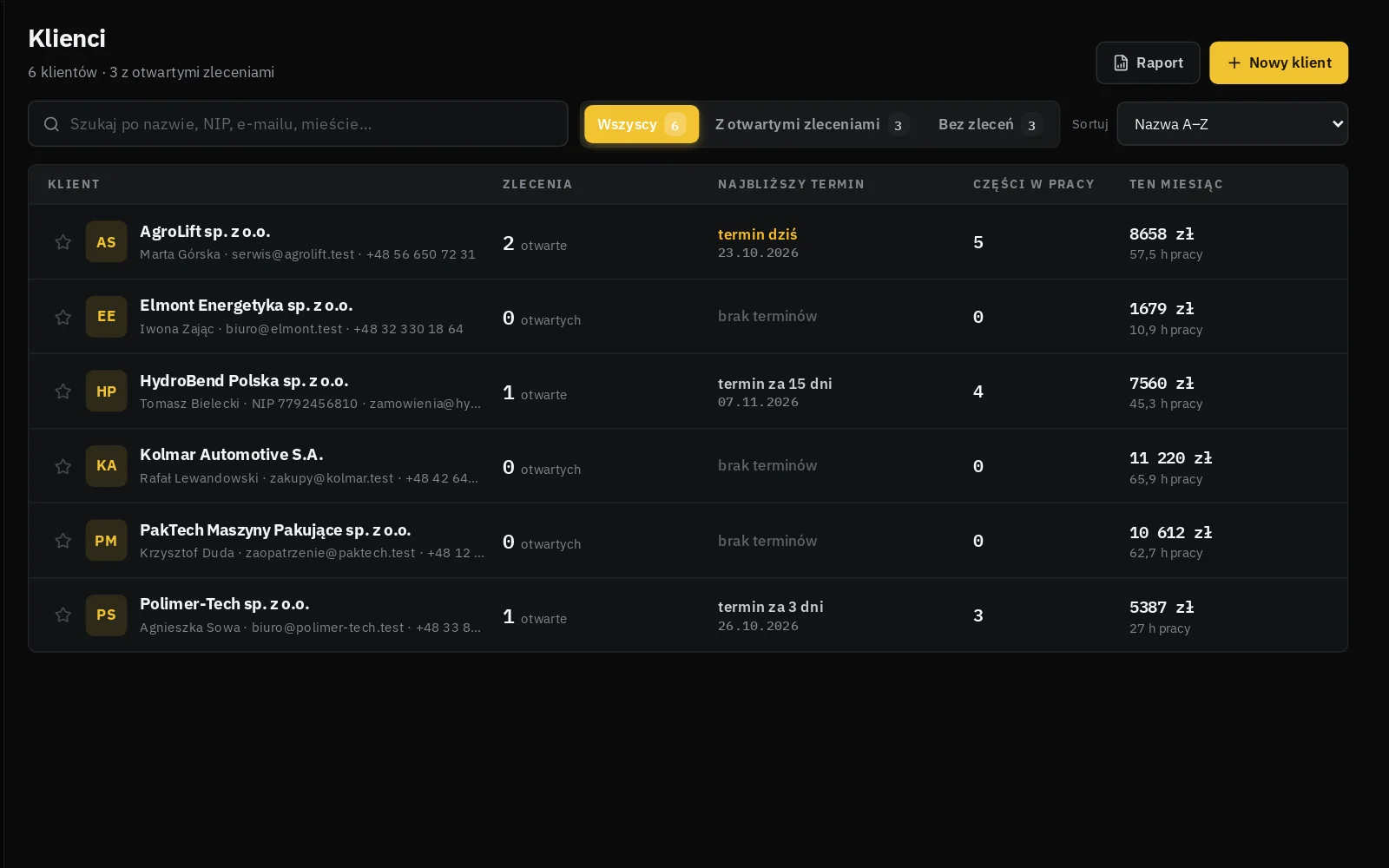The height and width of the screenshot is (868, 1389).
Task: Open the Nazwa A–Z sort dropdown
Action: (x=1232, y=124)
